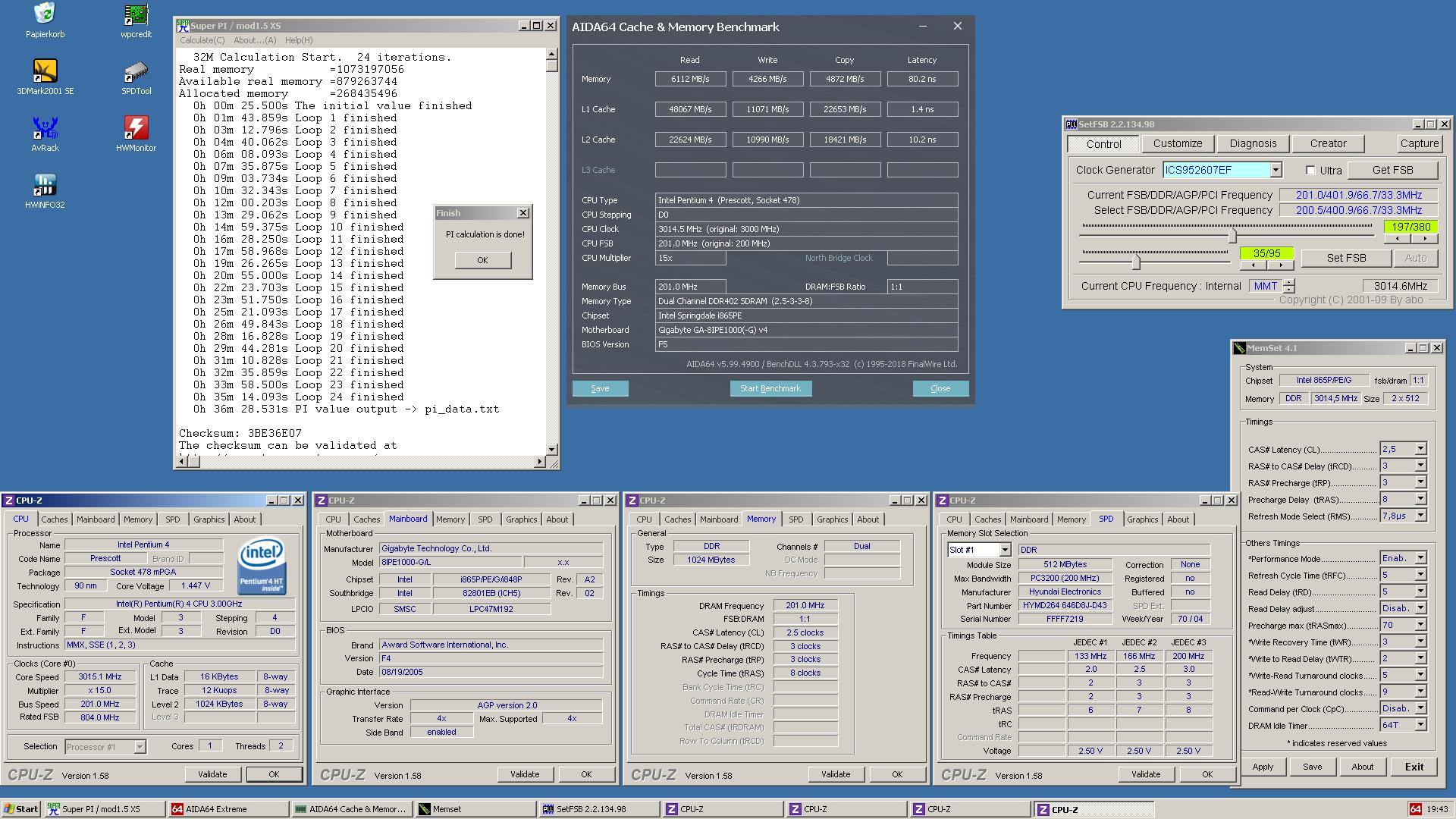This screenshot has width=1456, height=819.
Task: Click the CPU-Z CPU window title icon
Action: pyautogui.click(x=8, y=500)
